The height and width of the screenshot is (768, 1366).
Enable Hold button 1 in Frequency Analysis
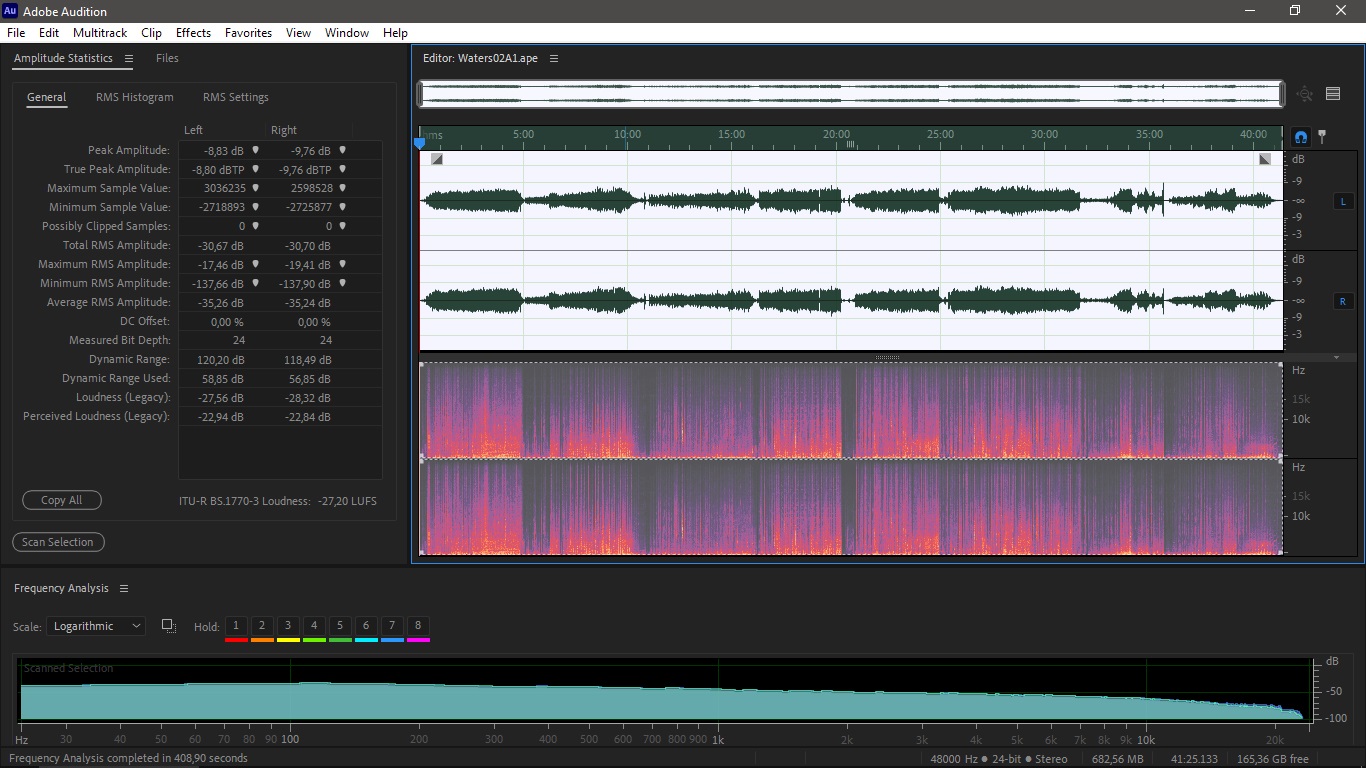pyautogui.click(x=236, y=626)
